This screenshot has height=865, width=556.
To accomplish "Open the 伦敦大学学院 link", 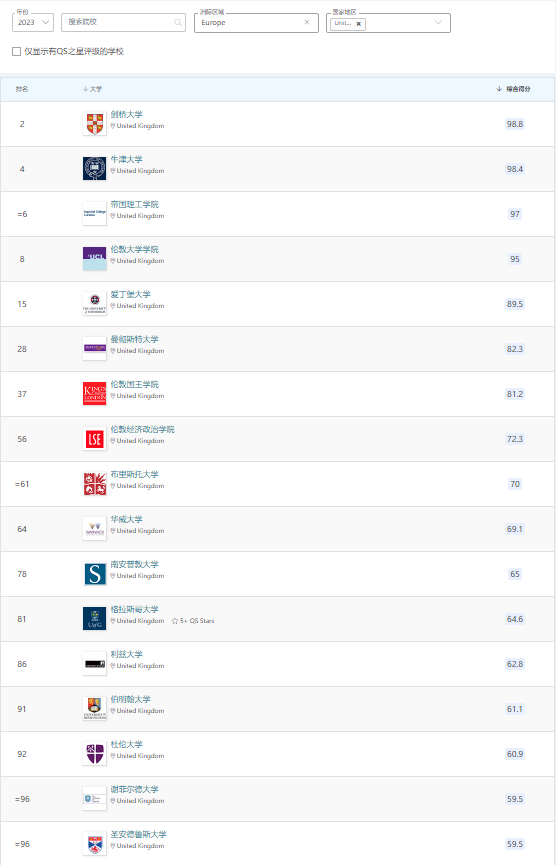I will click(135, 249).
